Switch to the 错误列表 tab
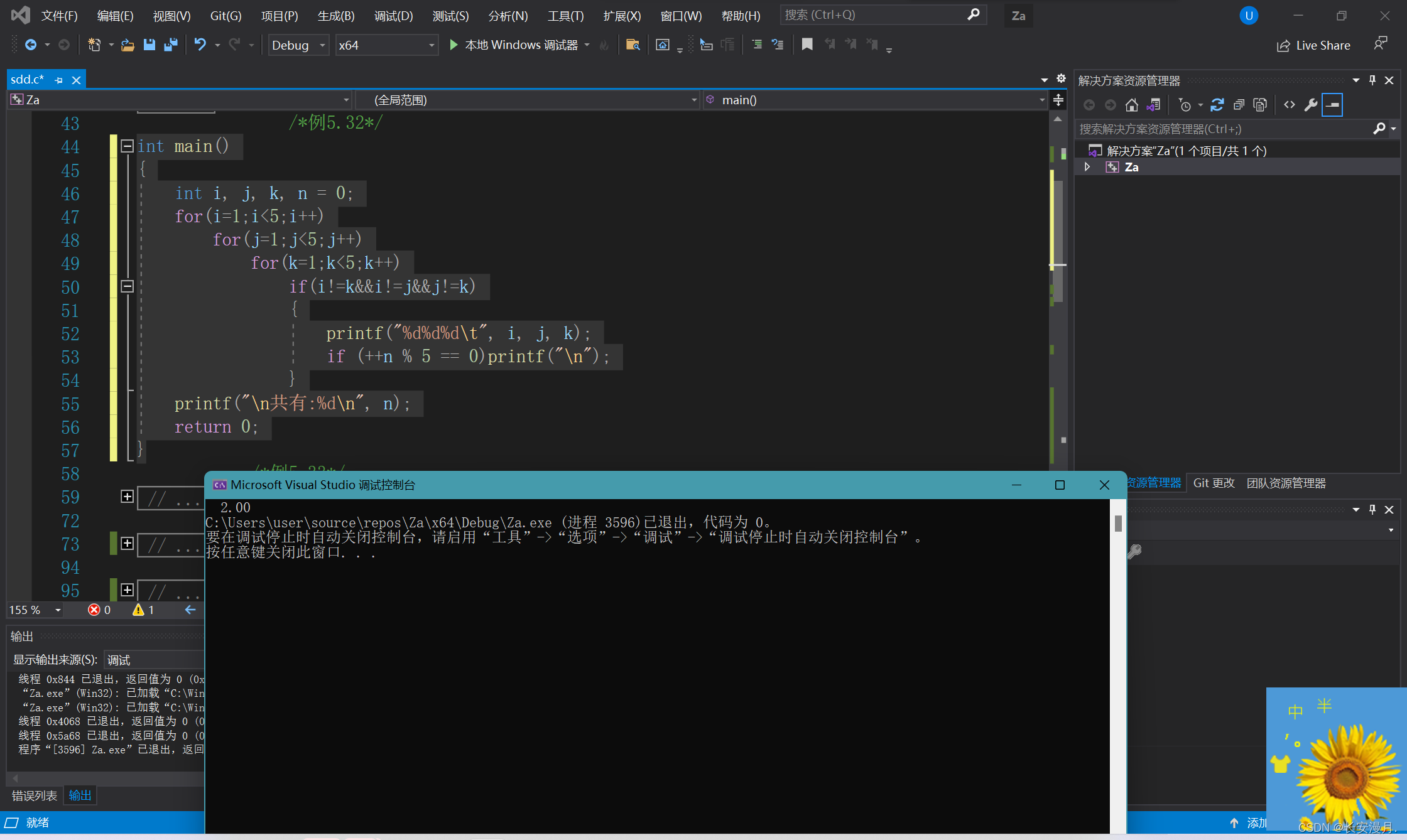The width and height of the screenshot is (1407, 840). pos(34,795)
